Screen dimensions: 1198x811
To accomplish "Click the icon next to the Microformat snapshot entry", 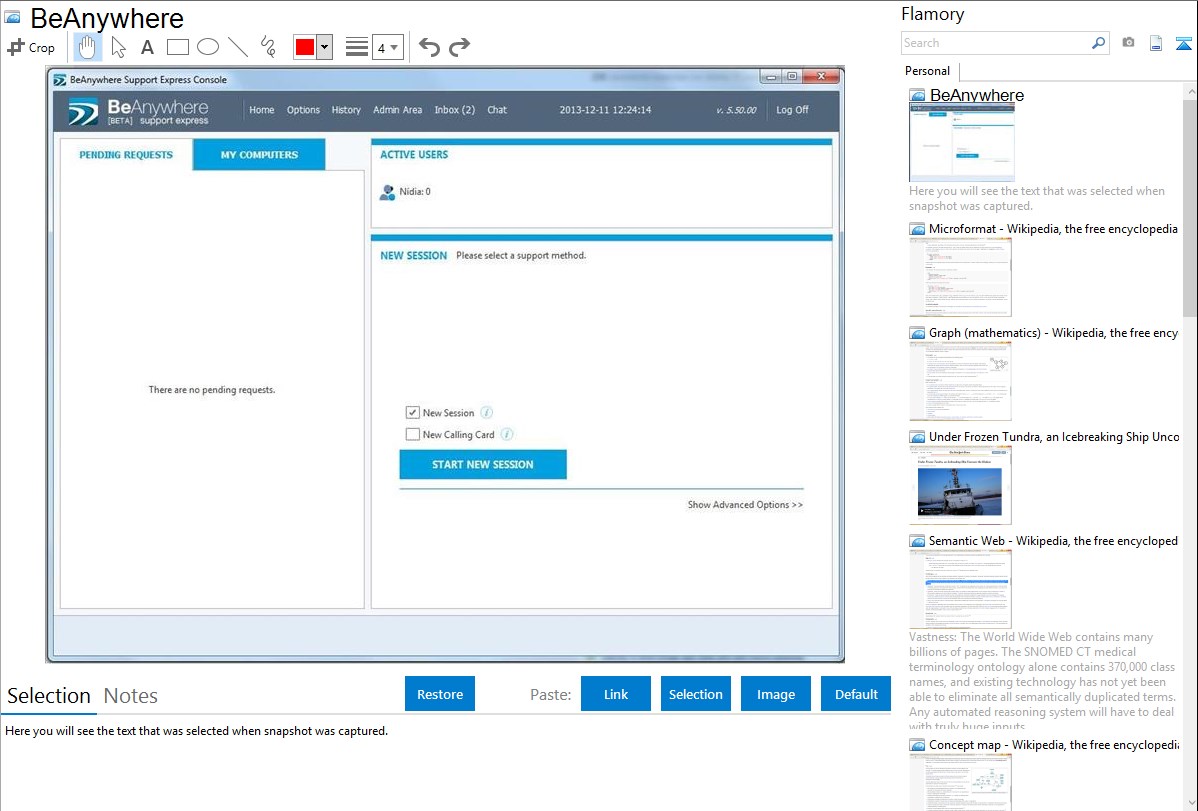I will pyautogui.click(x=917, y=229).
